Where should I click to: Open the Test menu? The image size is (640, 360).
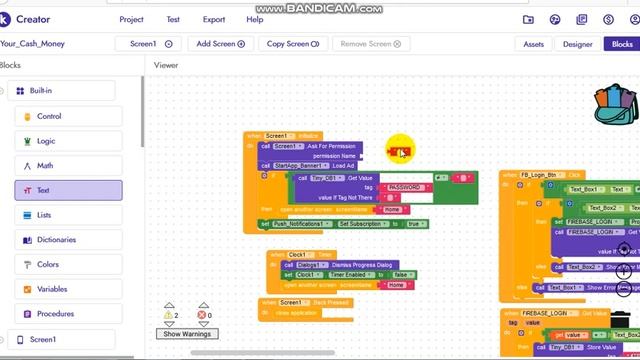[x=173, y=20]
